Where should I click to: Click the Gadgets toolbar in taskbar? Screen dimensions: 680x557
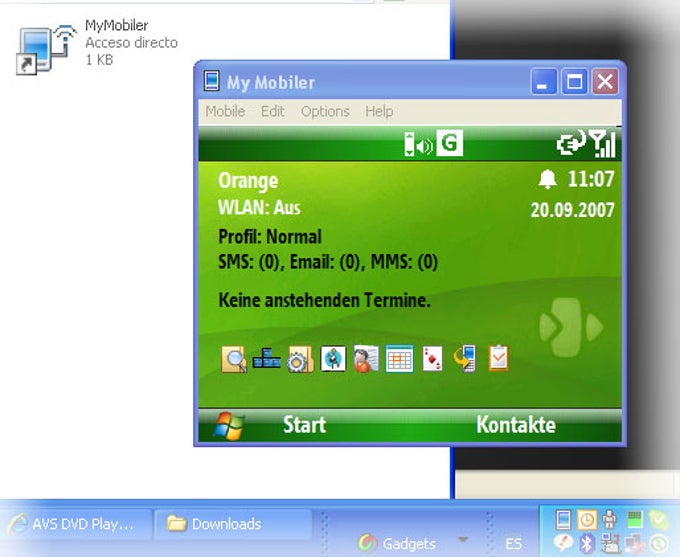tap(397, 543)
